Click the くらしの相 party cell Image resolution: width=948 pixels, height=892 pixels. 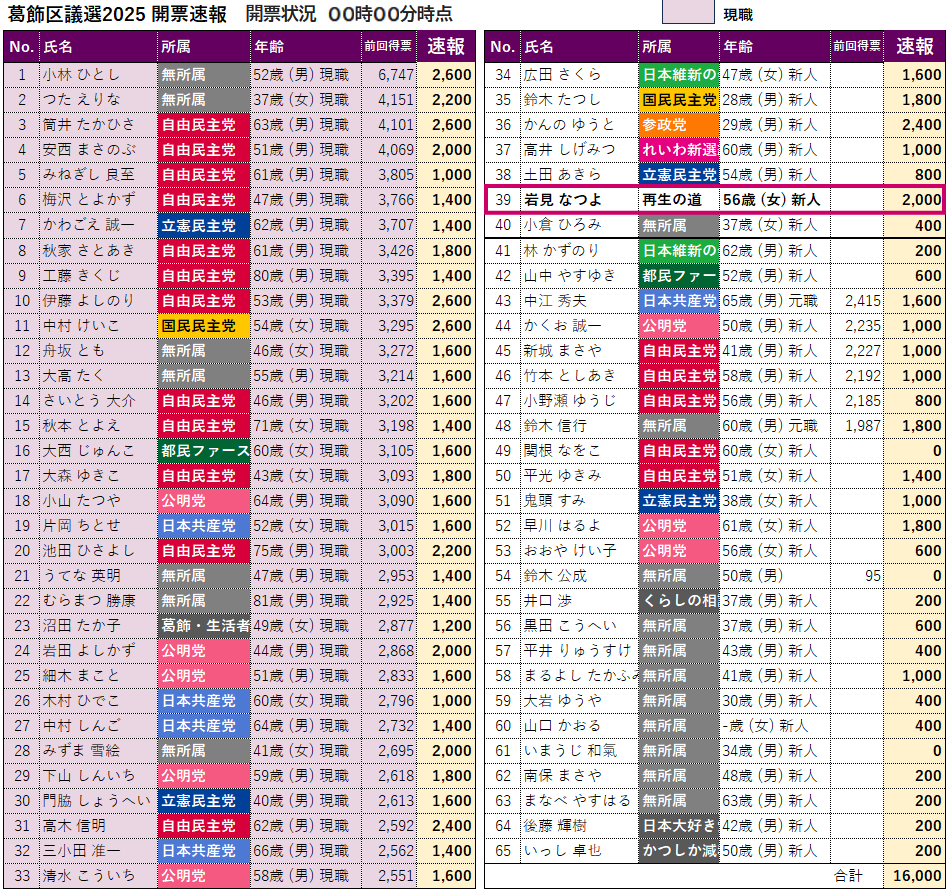678,600
